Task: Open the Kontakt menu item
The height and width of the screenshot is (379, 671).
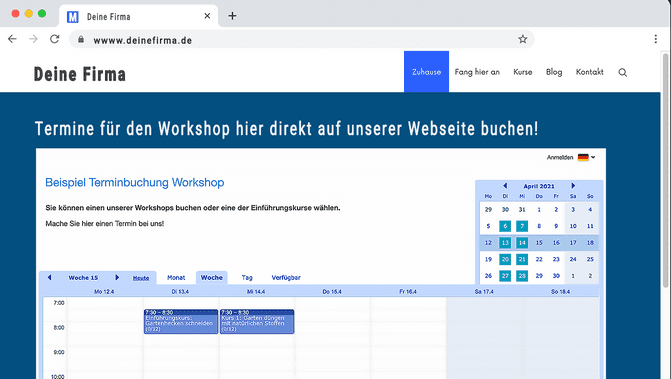Action: [x=589, y=72]
